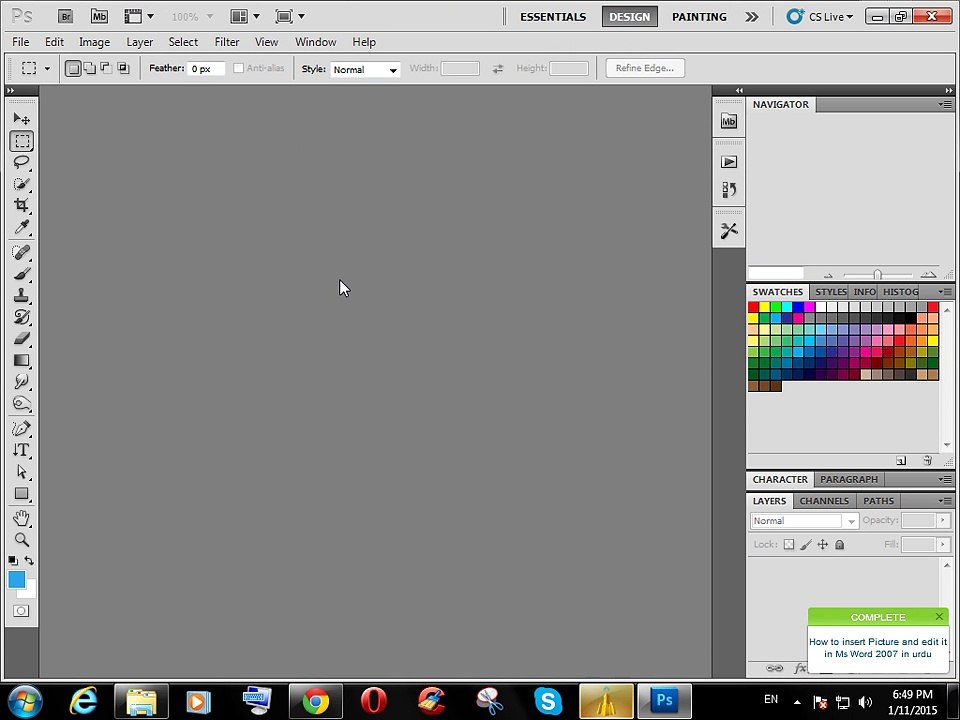Enable Intersect with selection mode

click(123, 69)
